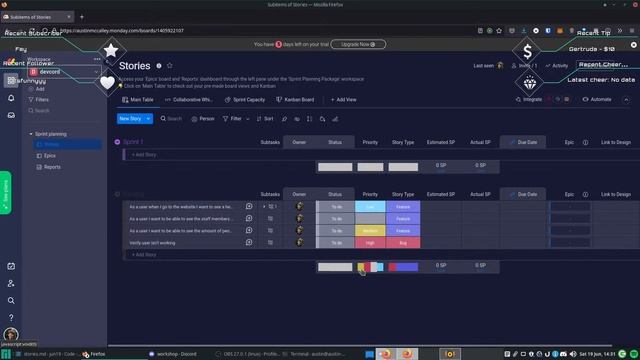Collapse the Sprint 1 group
The height and width of the screenshot is (360, 640).
118,142
